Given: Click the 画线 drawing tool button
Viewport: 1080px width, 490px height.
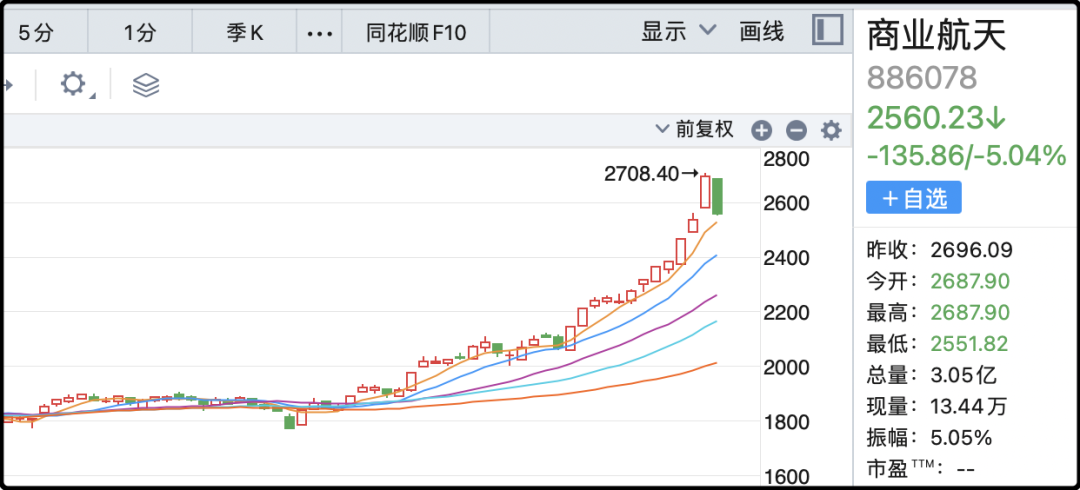Looking at the screenshot, I should (x=762, y=31).
